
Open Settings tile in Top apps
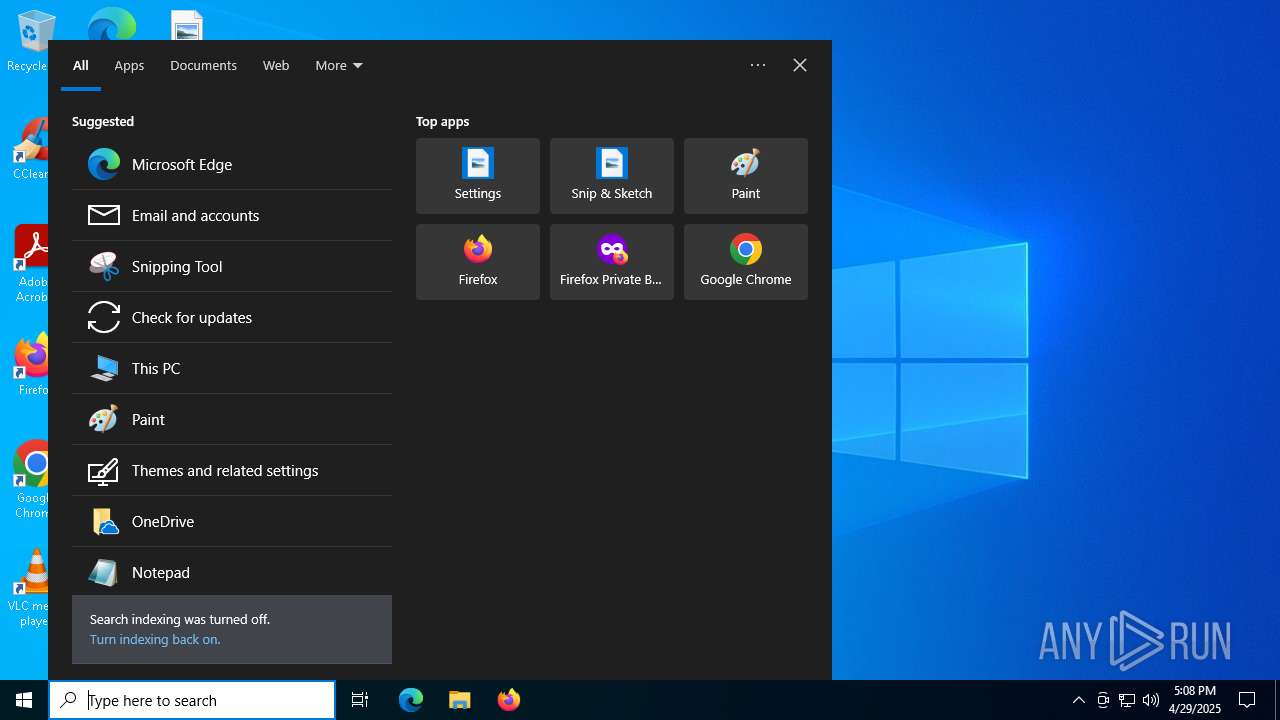(x=478, y=176)
